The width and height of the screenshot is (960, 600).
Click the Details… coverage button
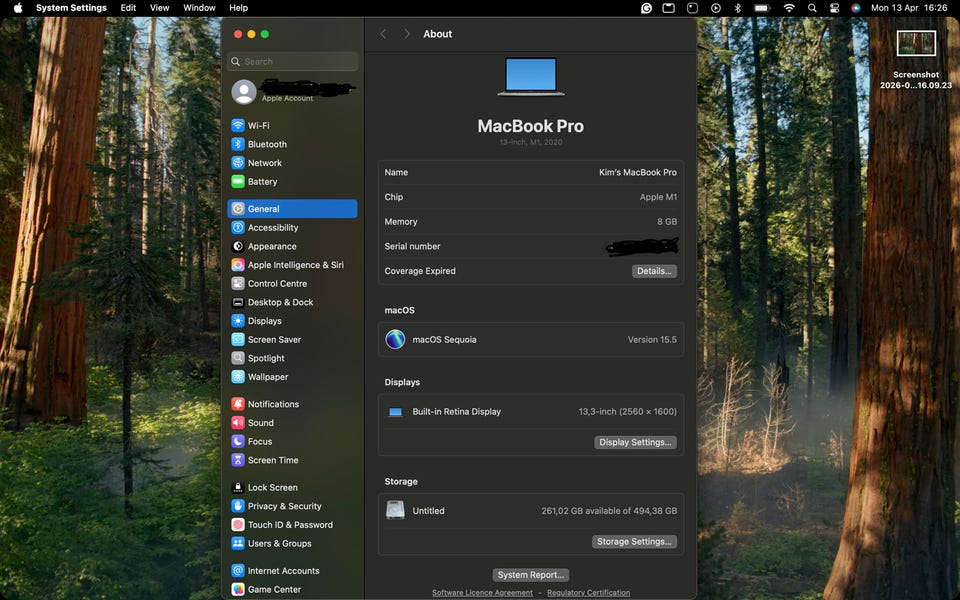(654, 271)
